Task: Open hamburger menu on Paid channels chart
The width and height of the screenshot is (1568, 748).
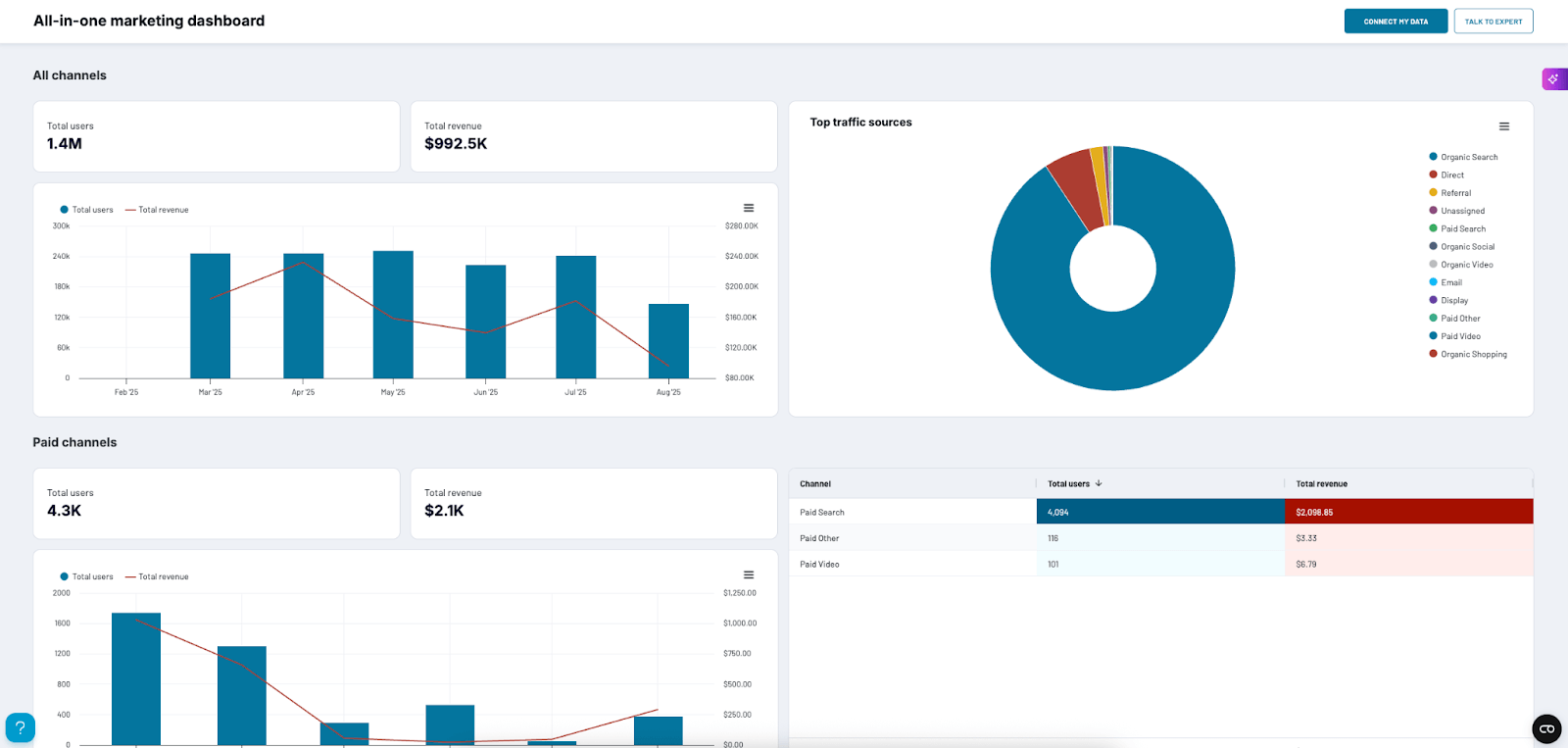Action: (x=748, y=575)
